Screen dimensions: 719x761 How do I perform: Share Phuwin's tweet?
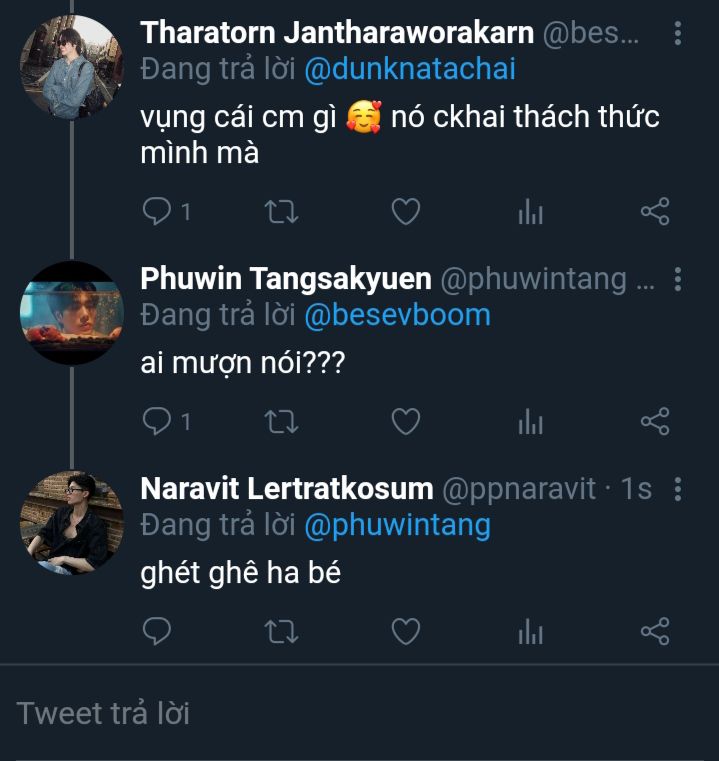point(654,422)
